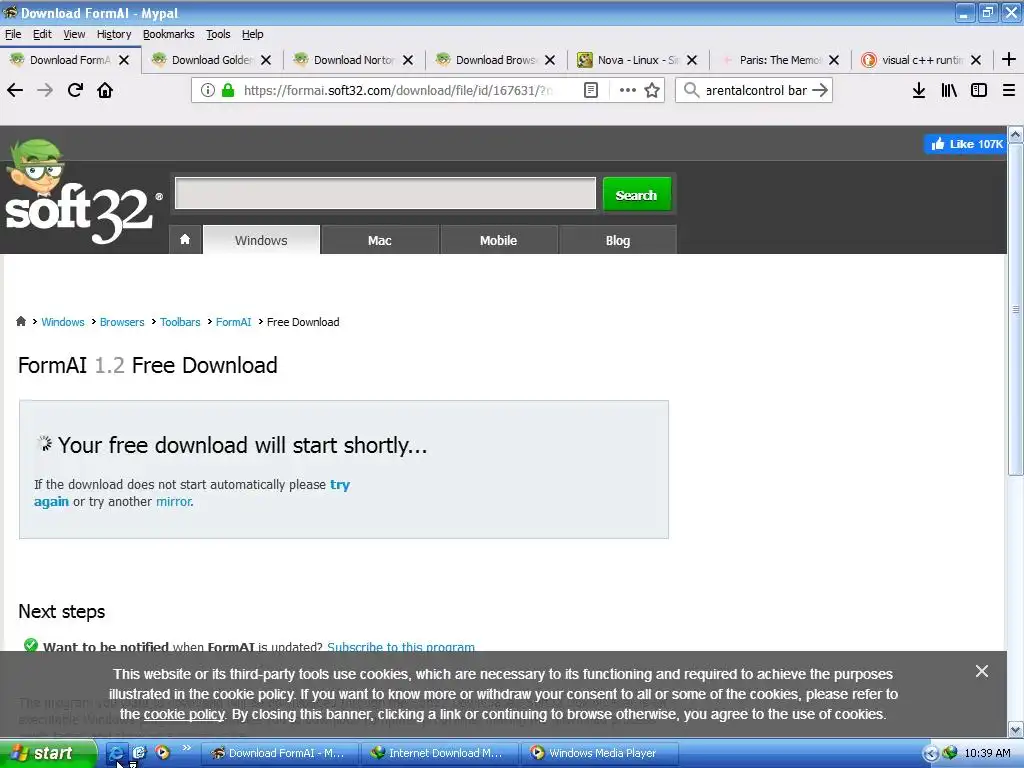Expand hidden system tray icons
Image resolution: width=1024 pixels, height=768 pixels.
point(931,754)
